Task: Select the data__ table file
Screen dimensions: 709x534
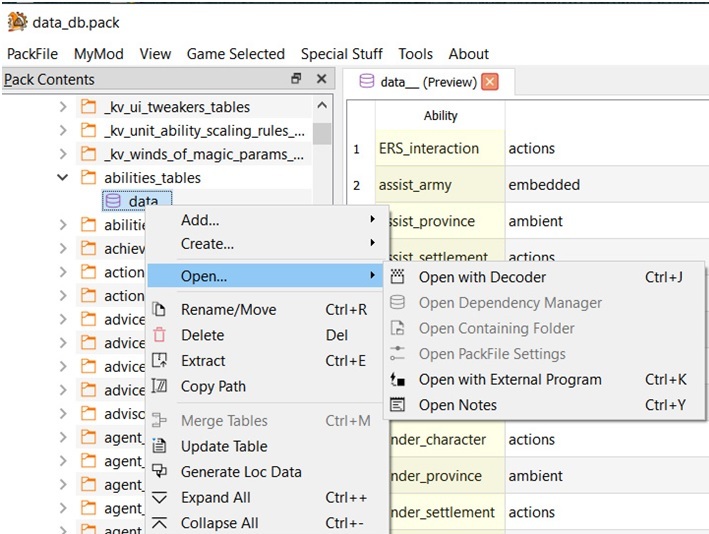Action: 137,201
